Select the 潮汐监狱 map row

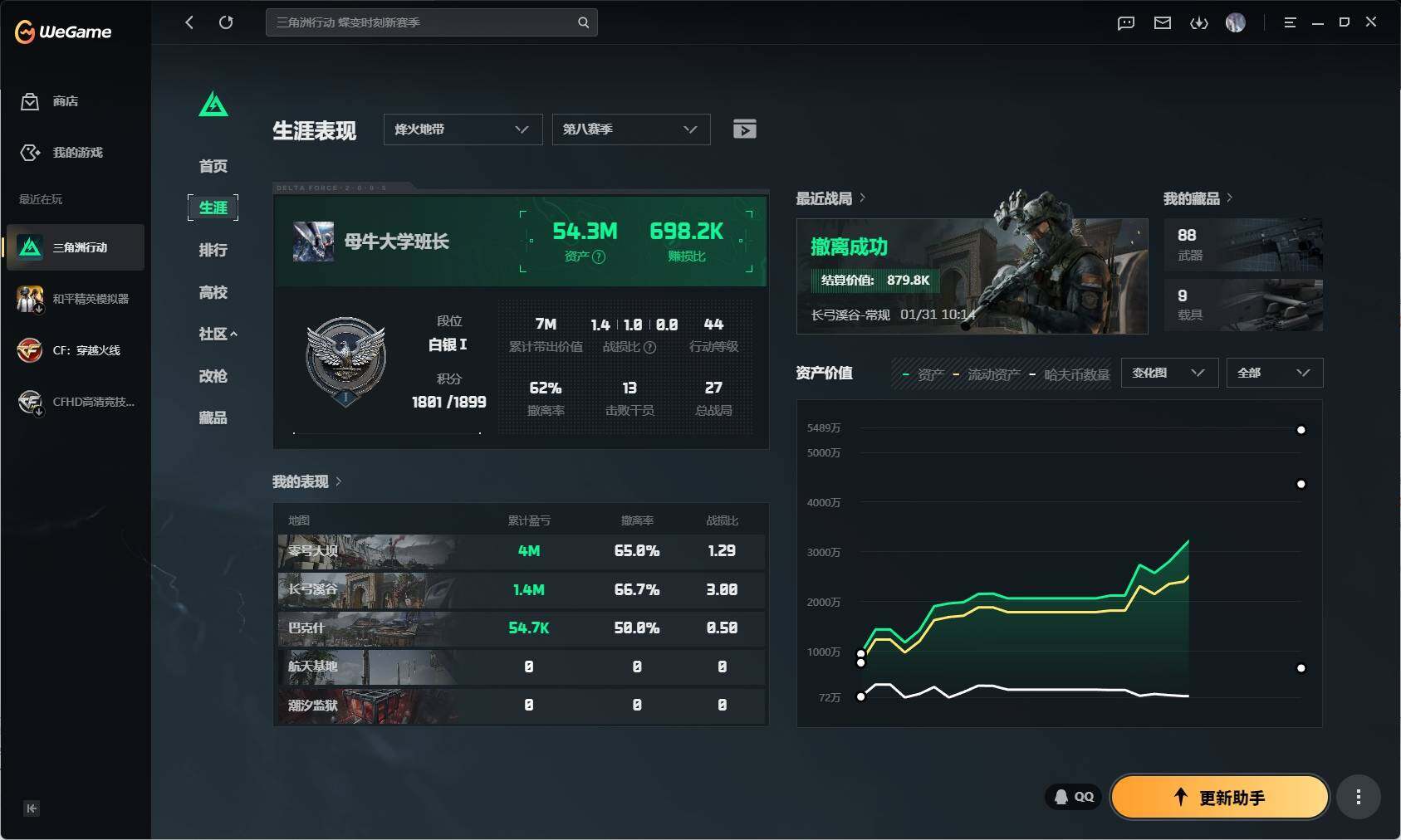click(521, 706)
